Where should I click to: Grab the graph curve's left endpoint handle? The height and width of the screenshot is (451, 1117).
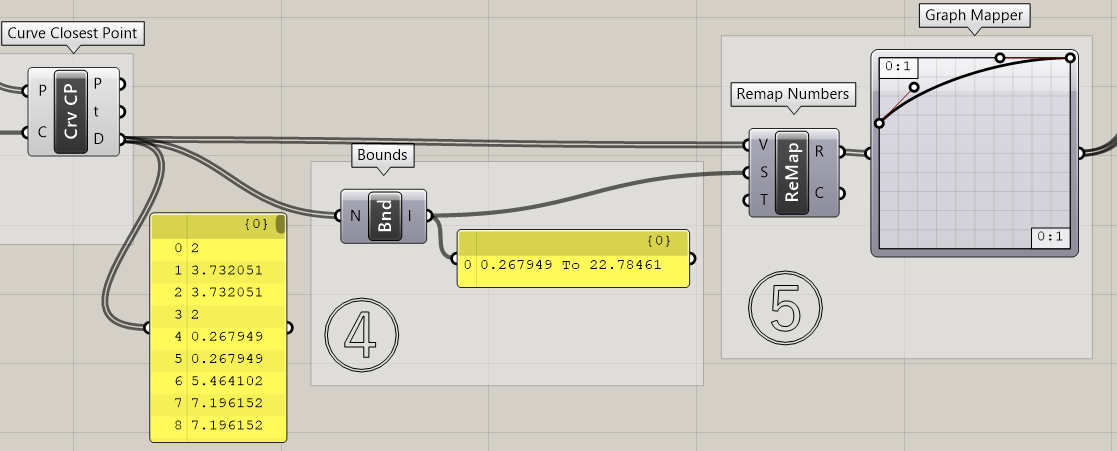(879, 123)
